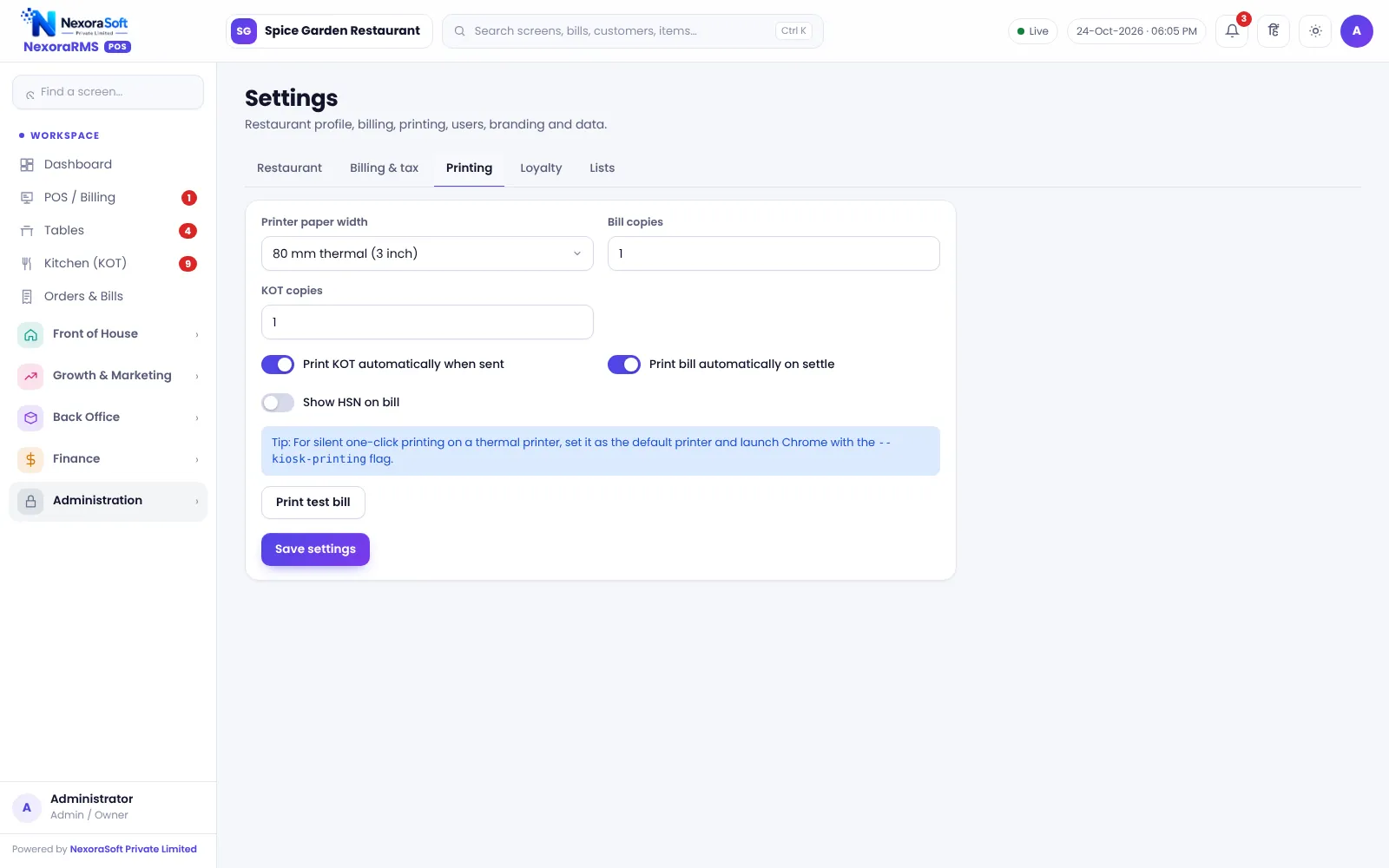Focus the Bill copies field
This screenshot has width=1389, height=868.
773,253
